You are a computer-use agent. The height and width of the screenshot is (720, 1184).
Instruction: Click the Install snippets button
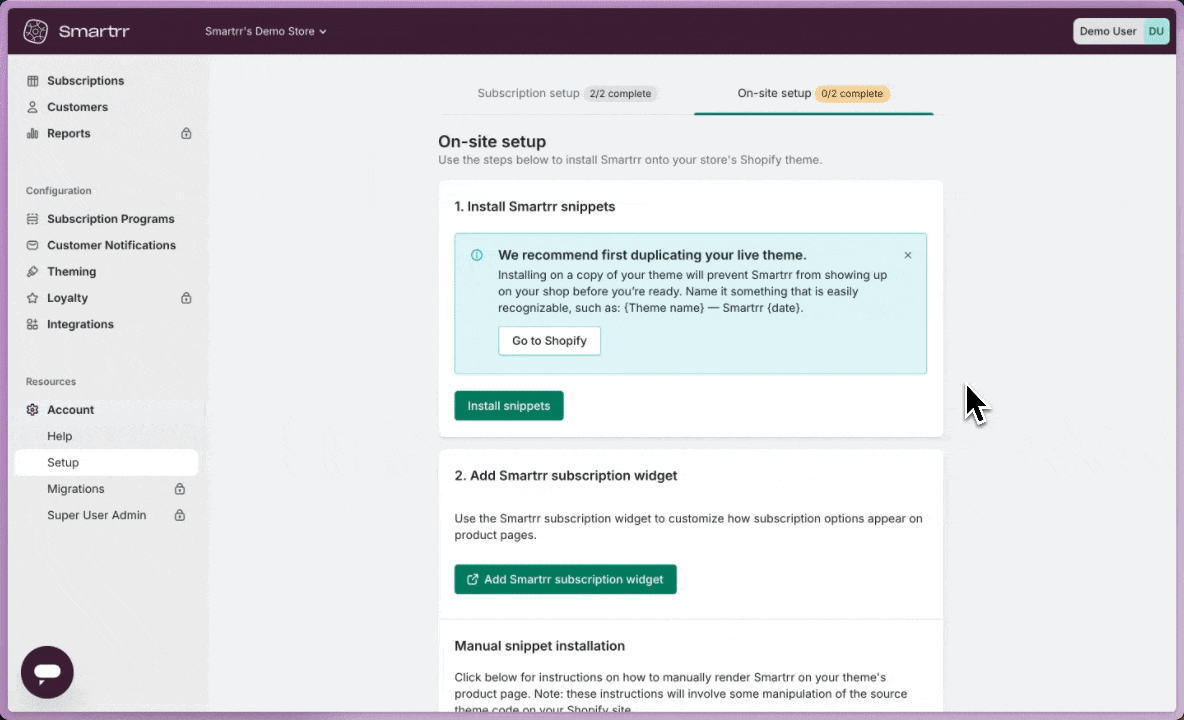point(509,406)
